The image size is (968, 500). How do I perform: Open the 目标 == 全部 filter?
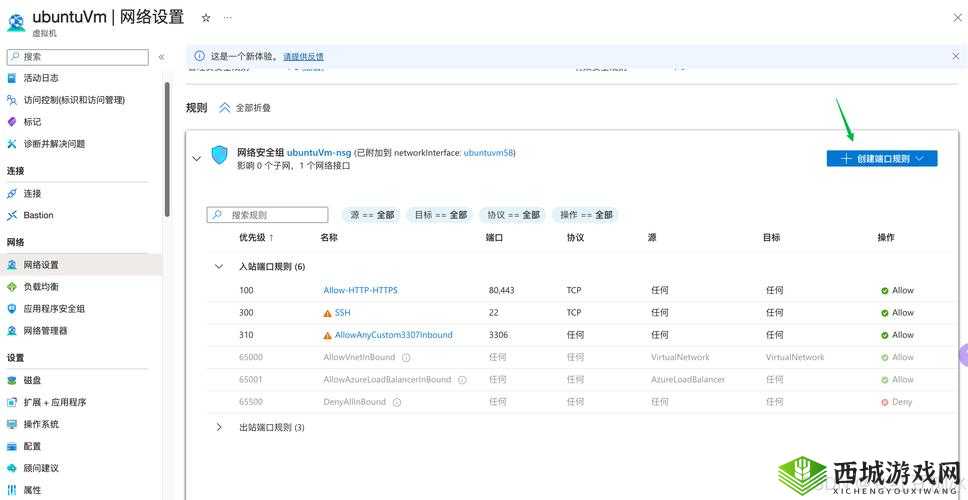click(x=441, y=215)
